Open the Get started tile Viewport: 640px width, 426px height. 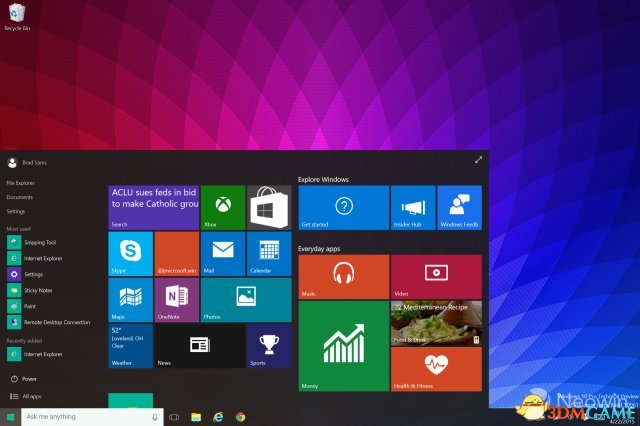pos(344,208)
